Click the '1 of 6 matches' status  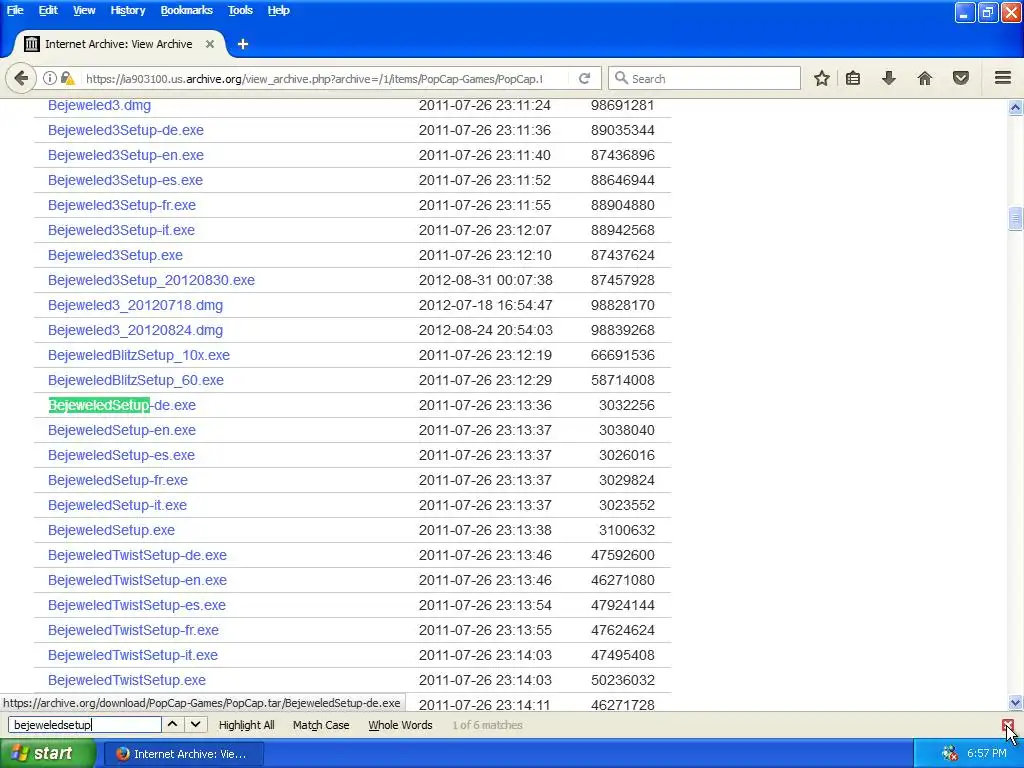click(x=487, y=725)
